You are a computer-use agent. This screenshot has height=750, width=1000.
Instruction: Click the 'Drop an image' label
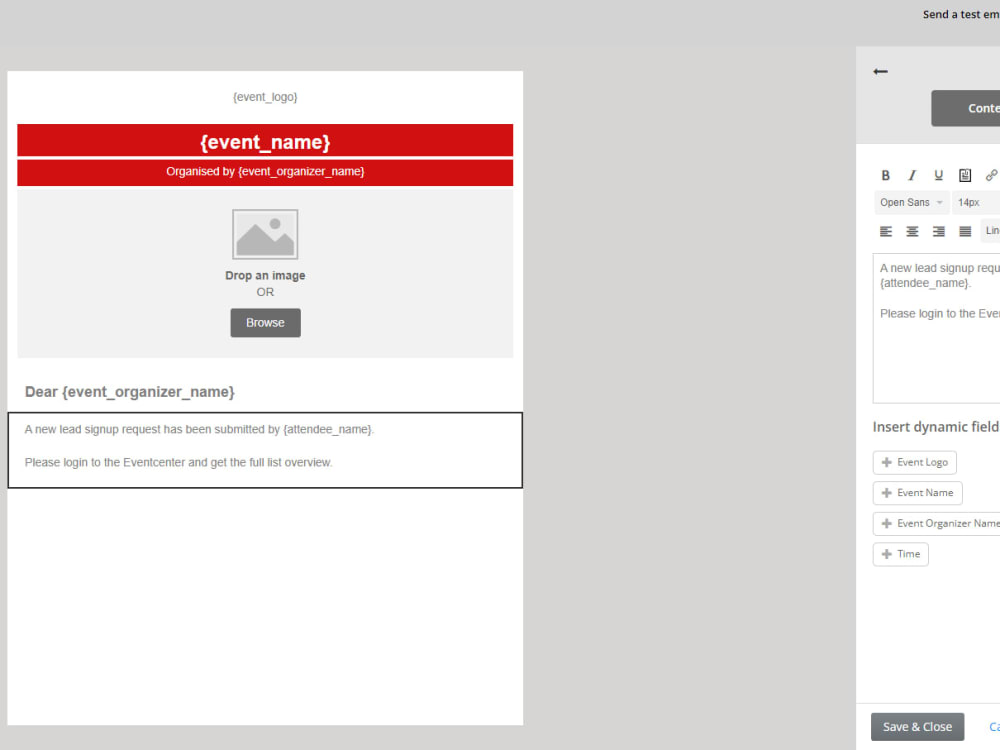click(265, 276)
